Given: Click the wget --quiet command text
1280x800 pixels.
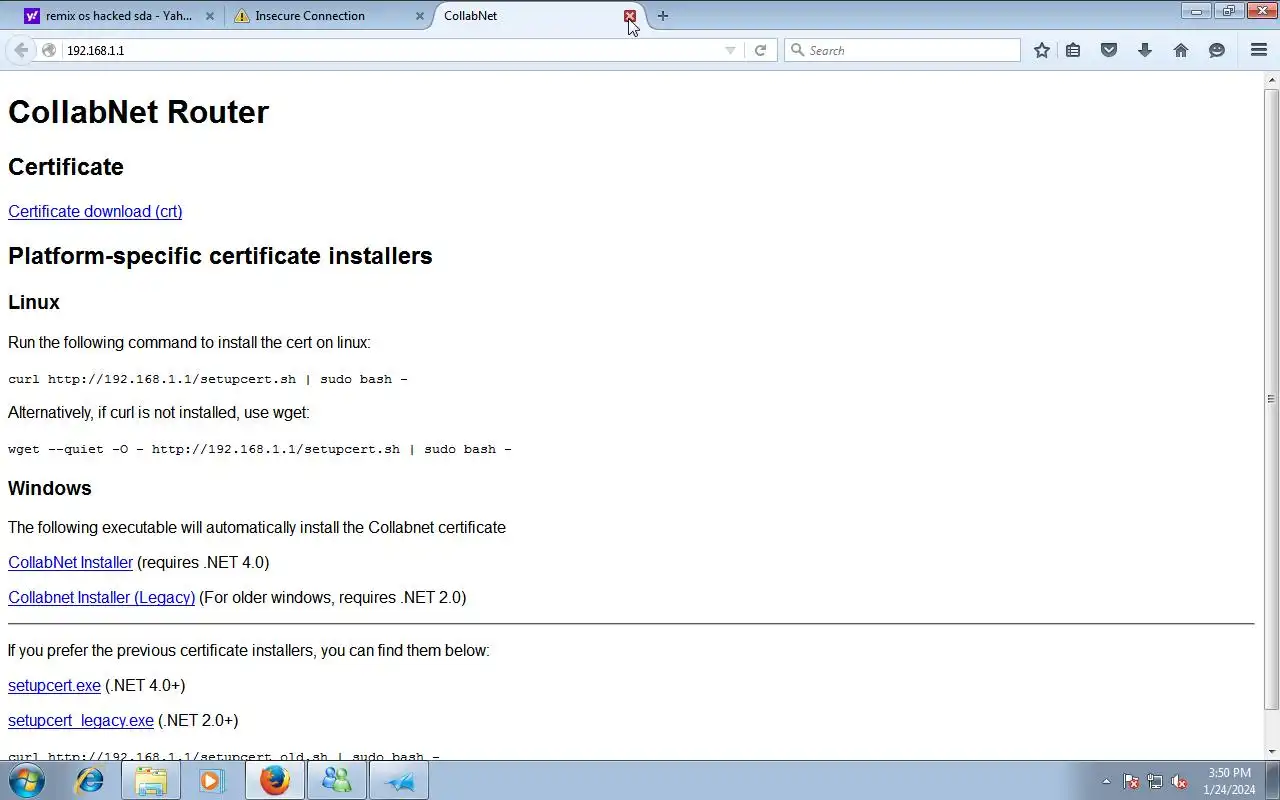Looking at the screenshot, I should [x=260, y=449].
